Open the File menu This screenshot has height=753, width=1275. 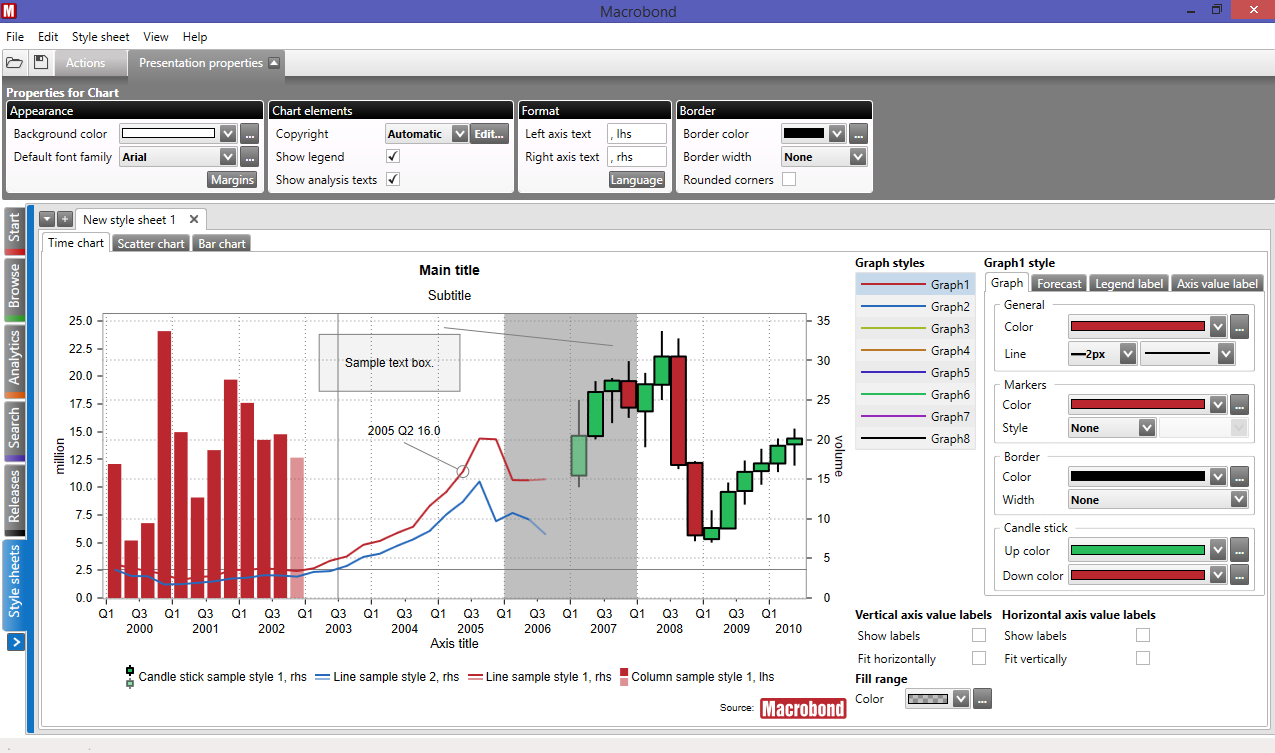pyautogui.click(x=15, y=37)
